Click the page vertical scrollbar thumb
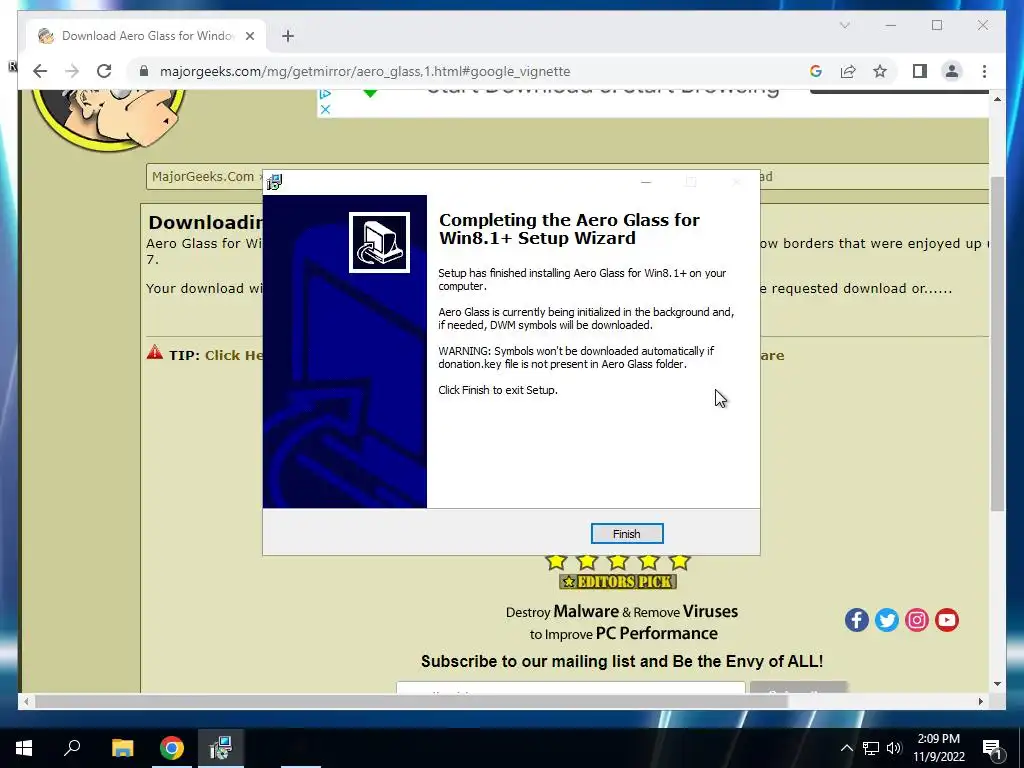The image size is (1024, 768). pos(997,344)
